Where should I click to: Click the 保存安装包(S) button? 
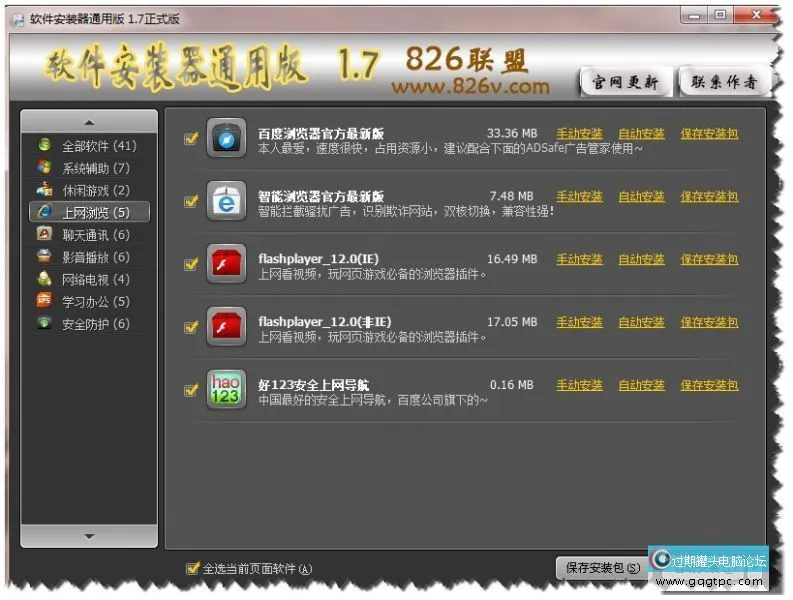click(x=602, y=568)
